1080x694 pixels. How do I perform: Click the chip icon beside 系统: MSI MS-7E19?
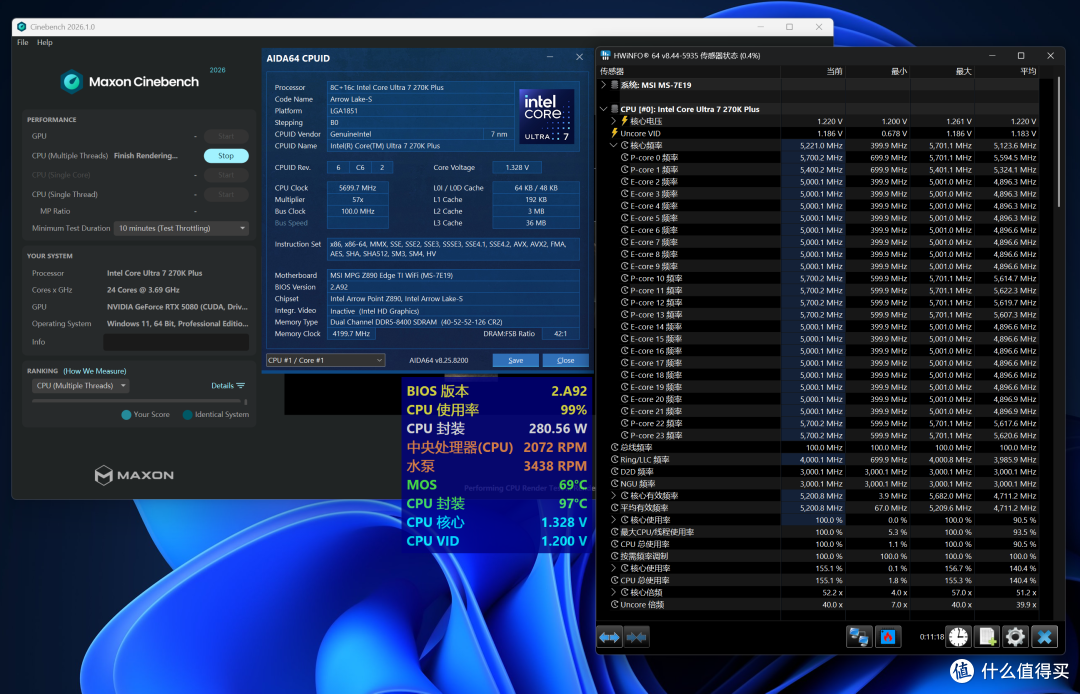tap(614, 85)
